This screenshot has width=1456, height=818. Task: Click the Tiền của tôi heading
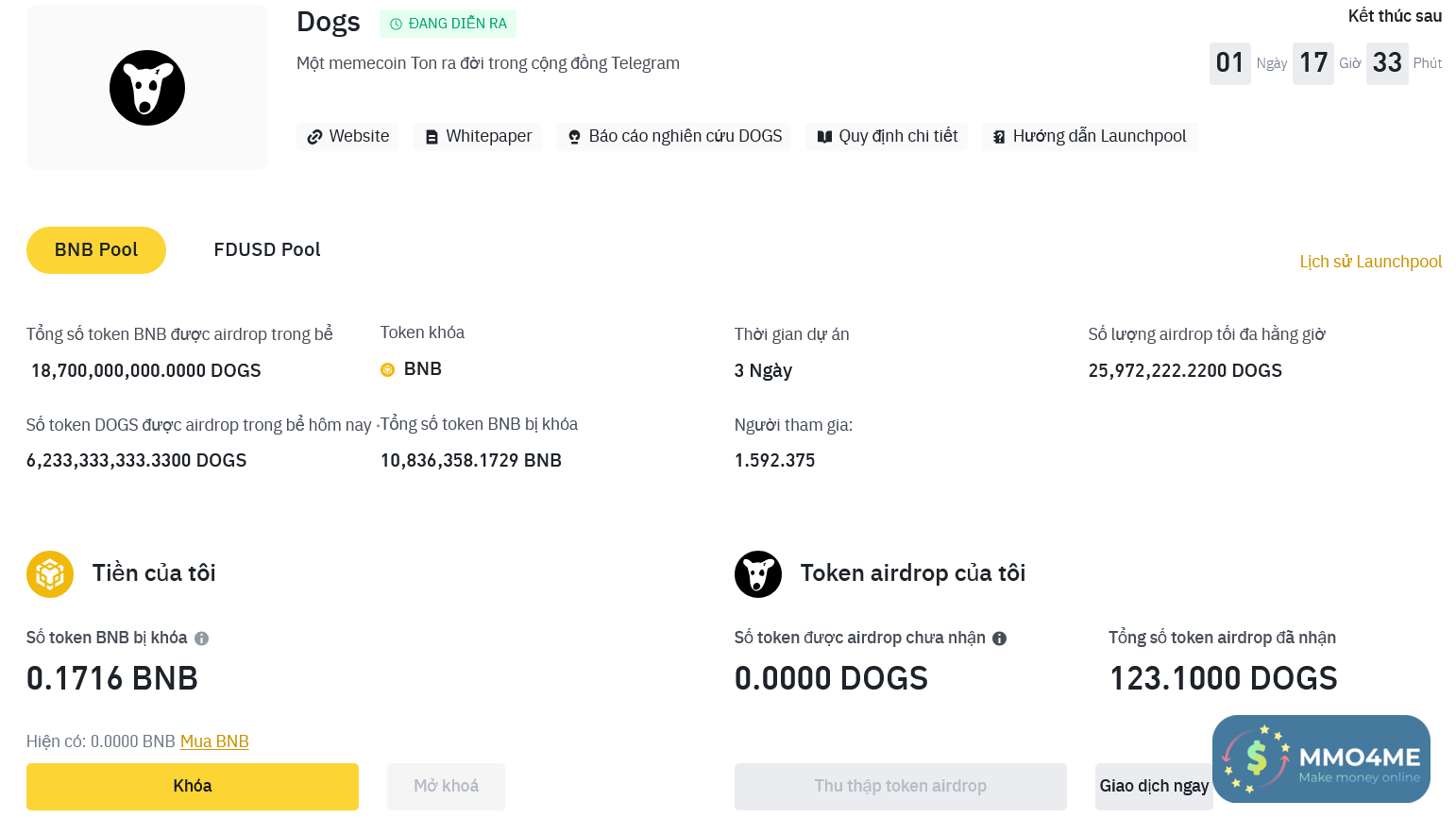click(154, 573)
